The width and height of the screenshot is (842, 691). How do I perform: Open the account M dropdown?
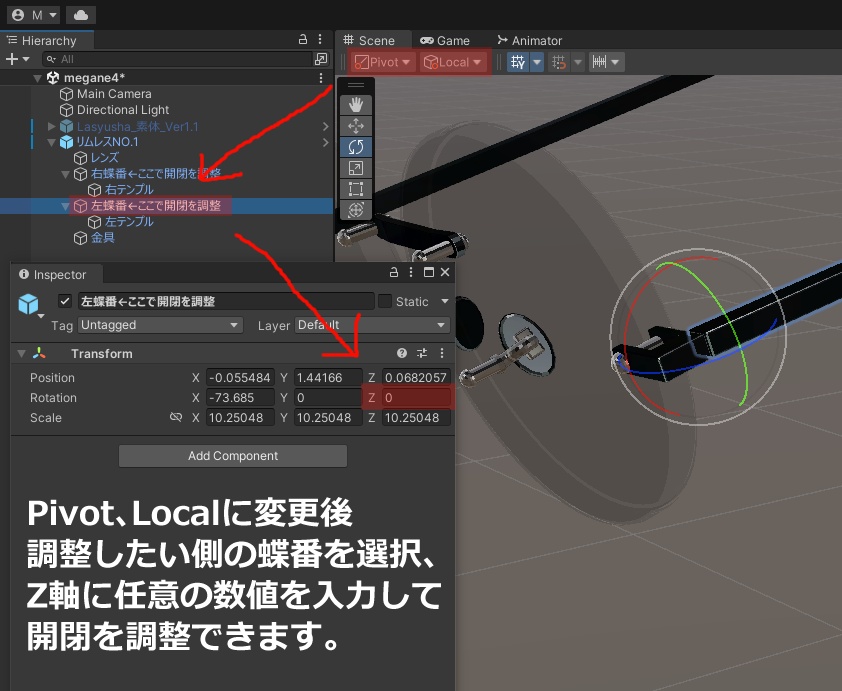pyautogui.click(x=33, y=15)
